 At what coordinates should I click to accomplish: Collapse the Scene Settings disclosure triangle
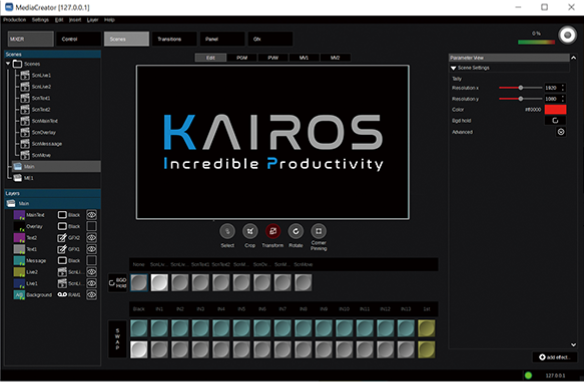[453, 68]
